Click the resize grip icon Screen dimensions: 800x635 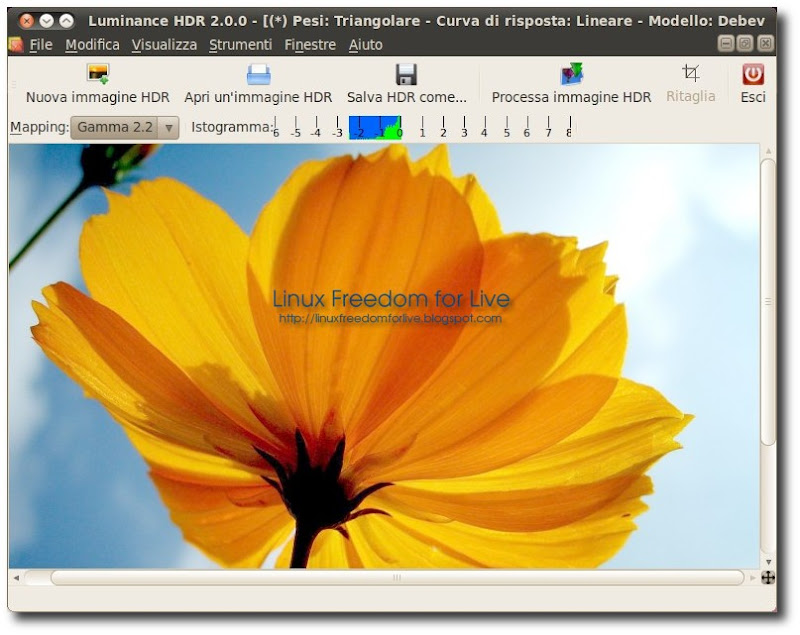click(766, 577)
